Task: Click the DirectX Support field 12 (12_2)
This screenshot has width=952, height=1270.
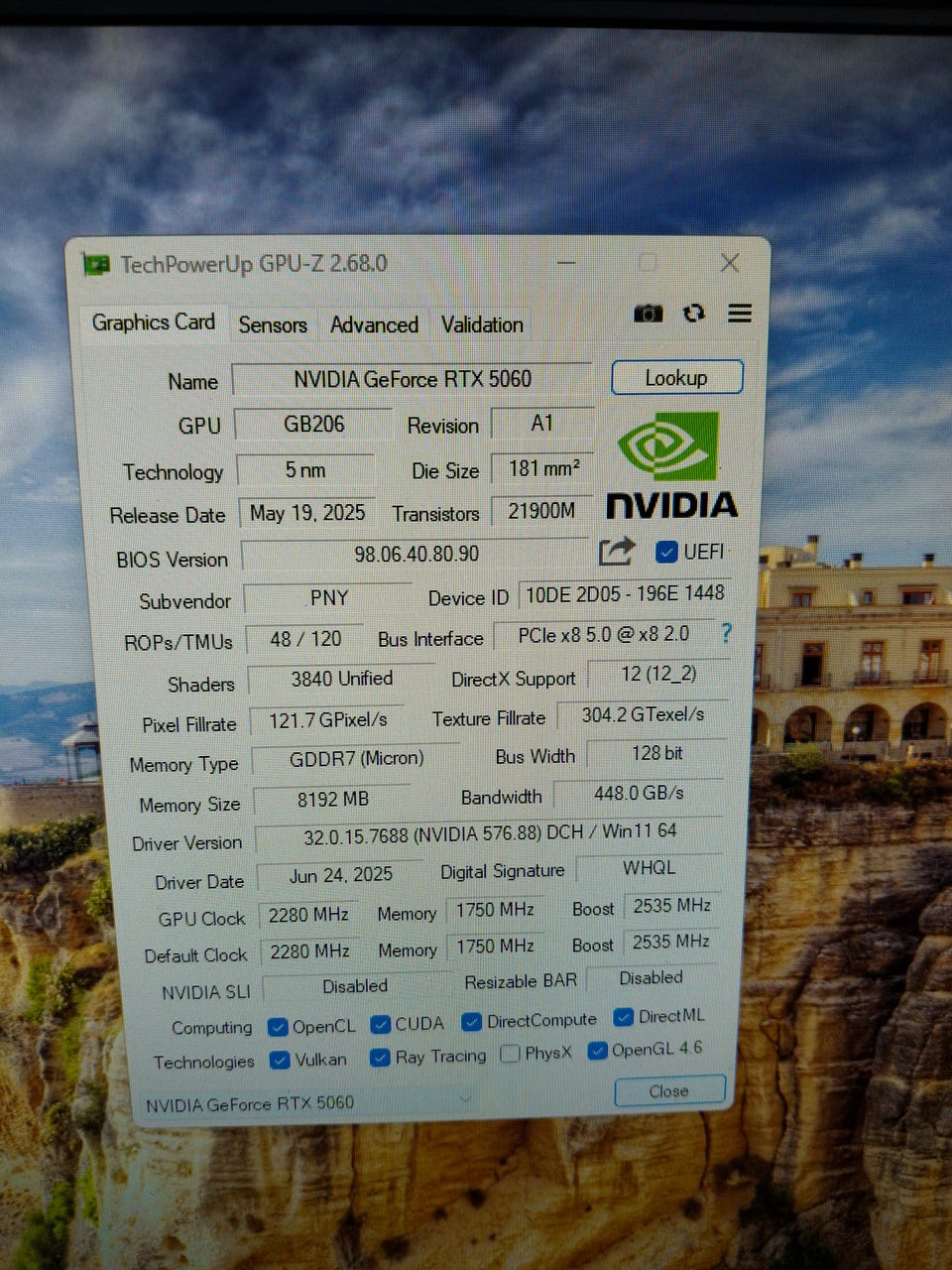Action: click(658, 675)
